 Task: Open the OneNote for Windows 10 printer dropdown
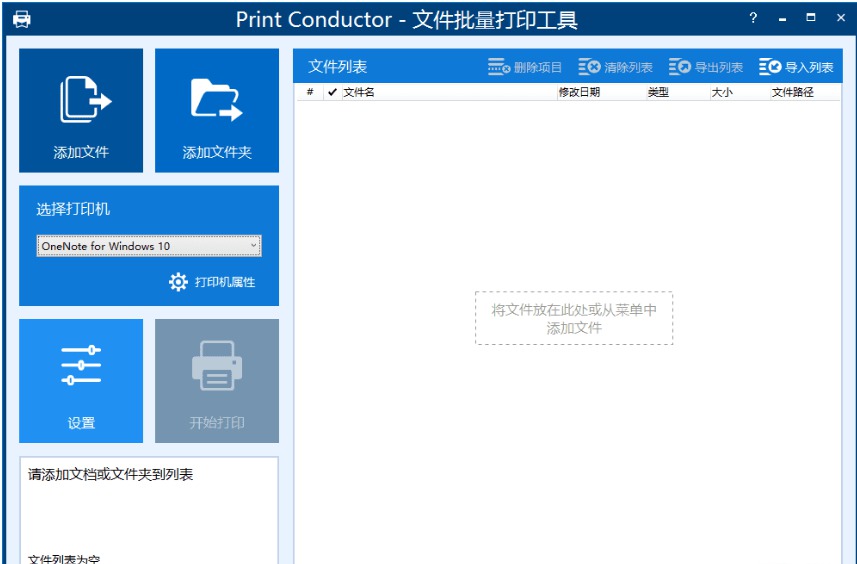[x=149, y=246]
